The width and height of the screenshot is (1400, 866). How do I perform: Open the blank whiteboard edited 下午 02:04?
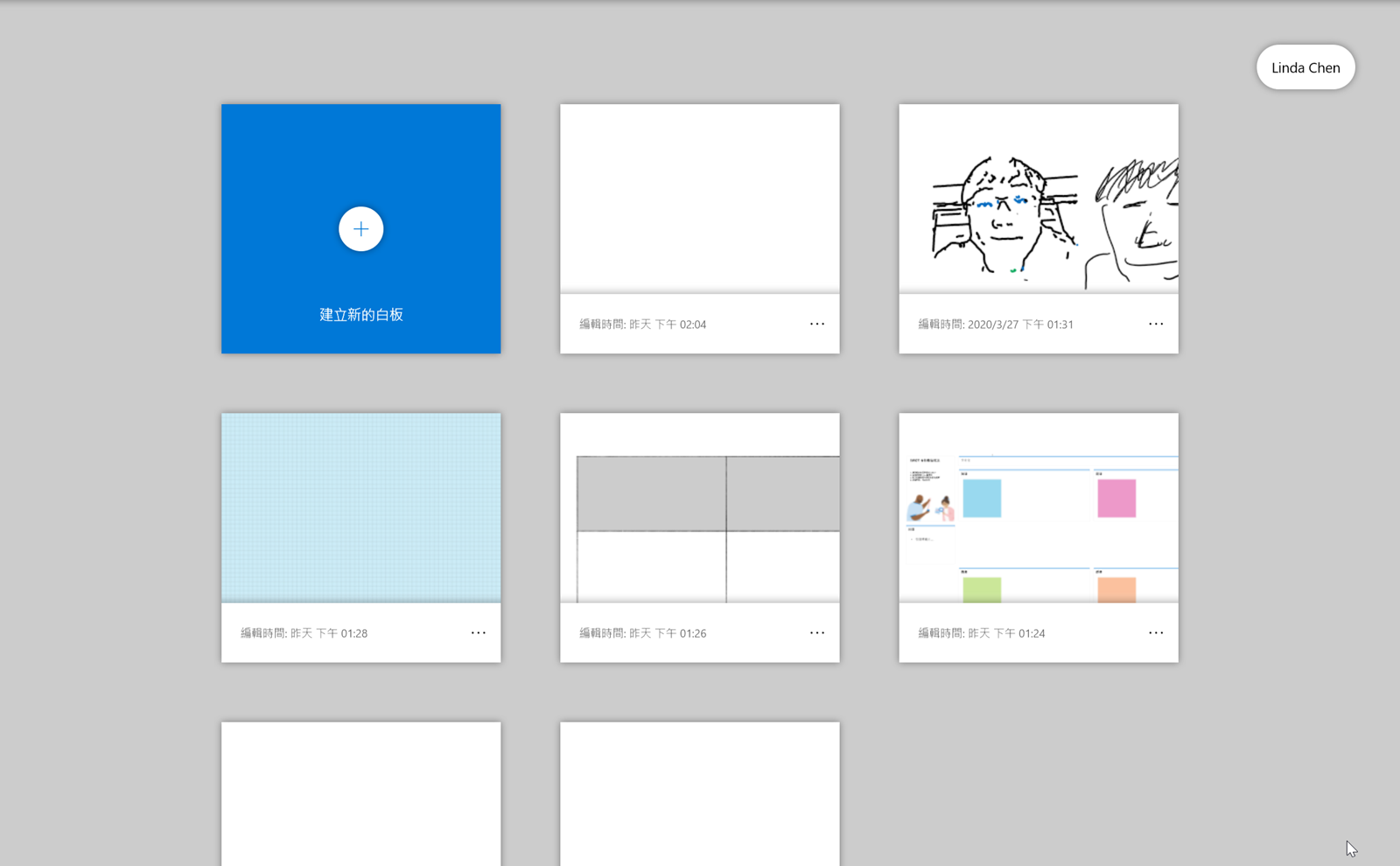click(x=699, y=199)
